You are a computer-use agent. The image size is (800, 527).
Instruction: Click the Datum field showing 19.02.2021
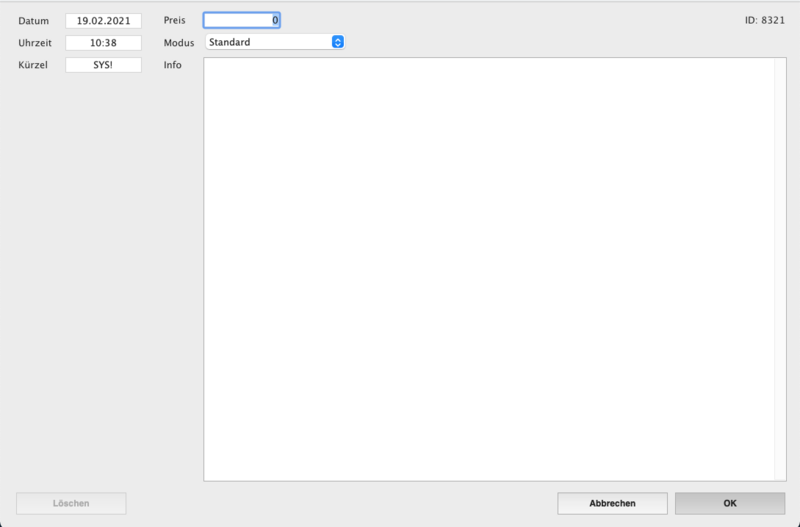pyautogui.click(x=103, y=20)
